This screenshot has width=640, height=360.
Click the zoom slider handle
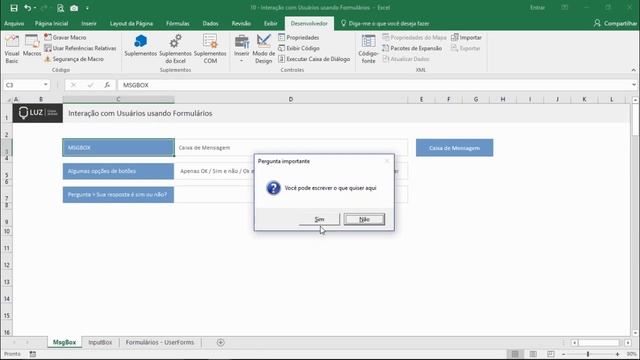(x=588, y=354)
